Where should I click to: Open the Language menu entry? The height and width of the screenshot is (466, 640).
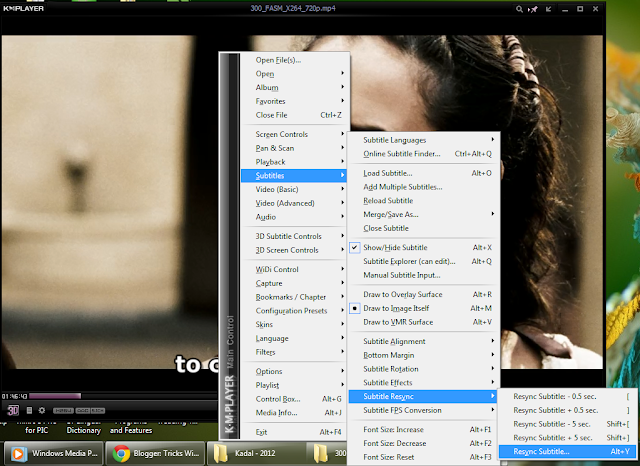(x=294, y=338)
